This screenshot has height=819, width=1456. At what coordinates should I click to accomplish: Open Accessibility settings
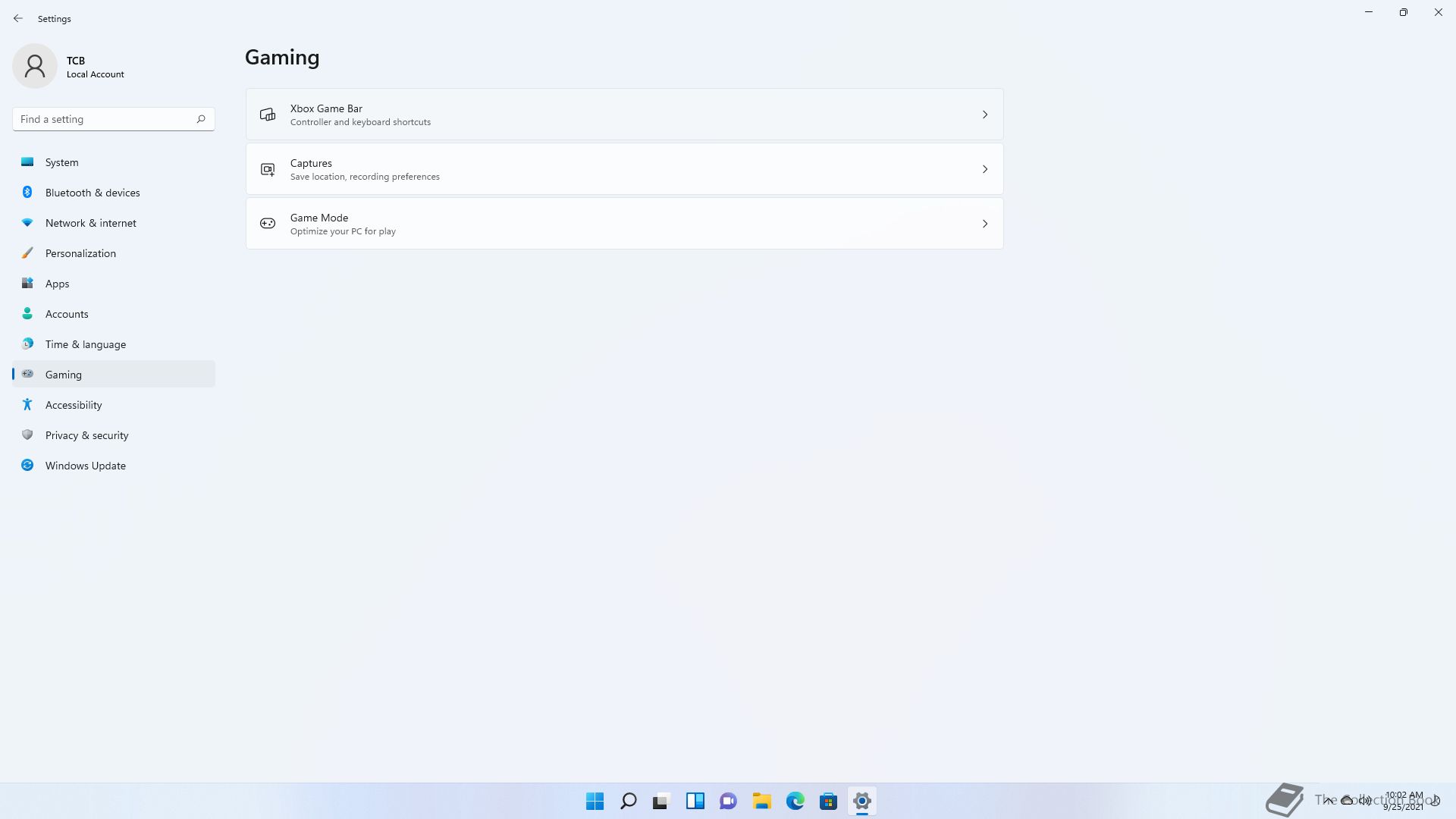coord(114,405)
